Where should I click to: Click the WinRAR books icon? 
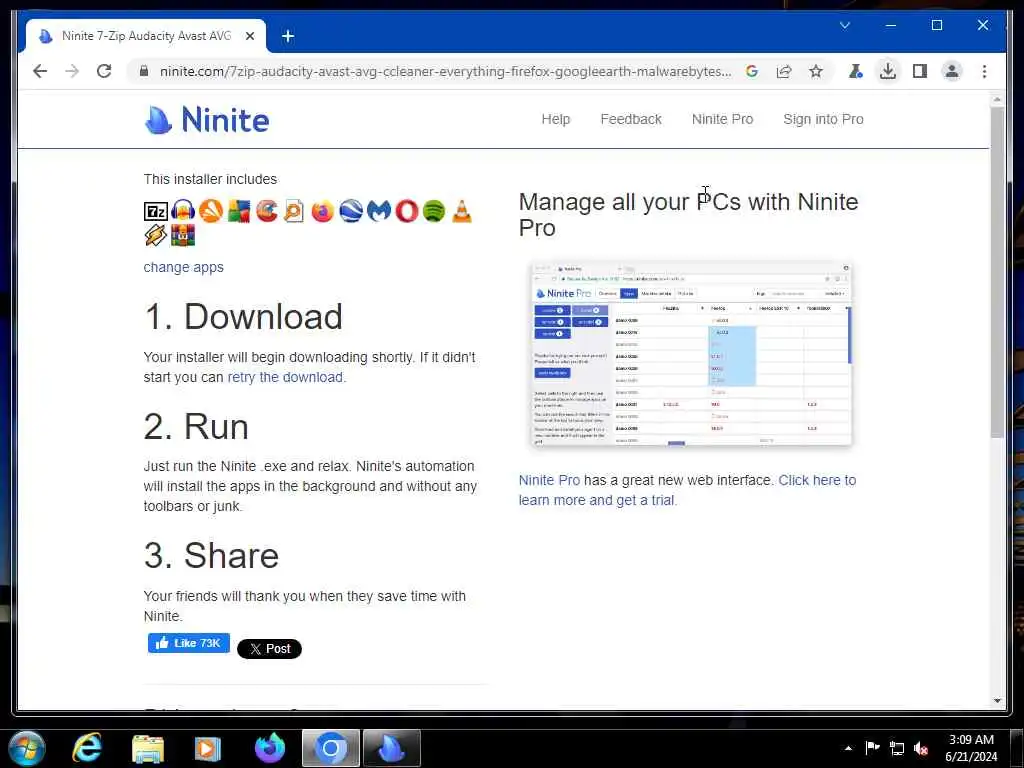point(183,235)
